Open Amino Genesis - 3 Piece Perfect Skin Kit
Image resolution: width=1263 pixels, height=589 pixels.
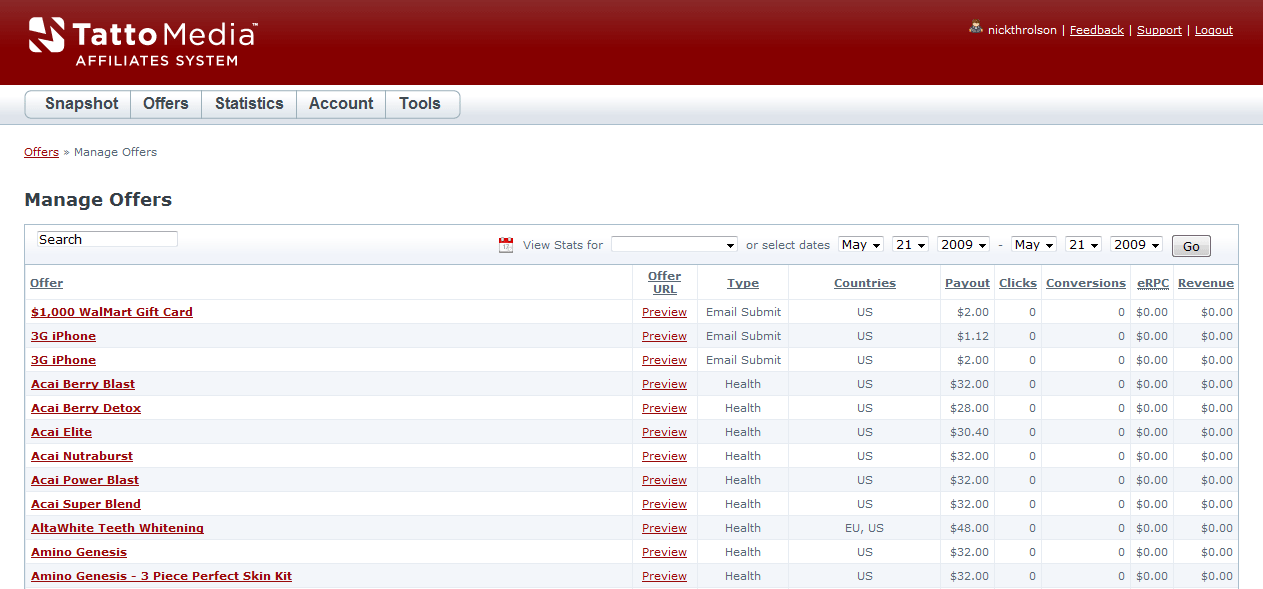161,576
